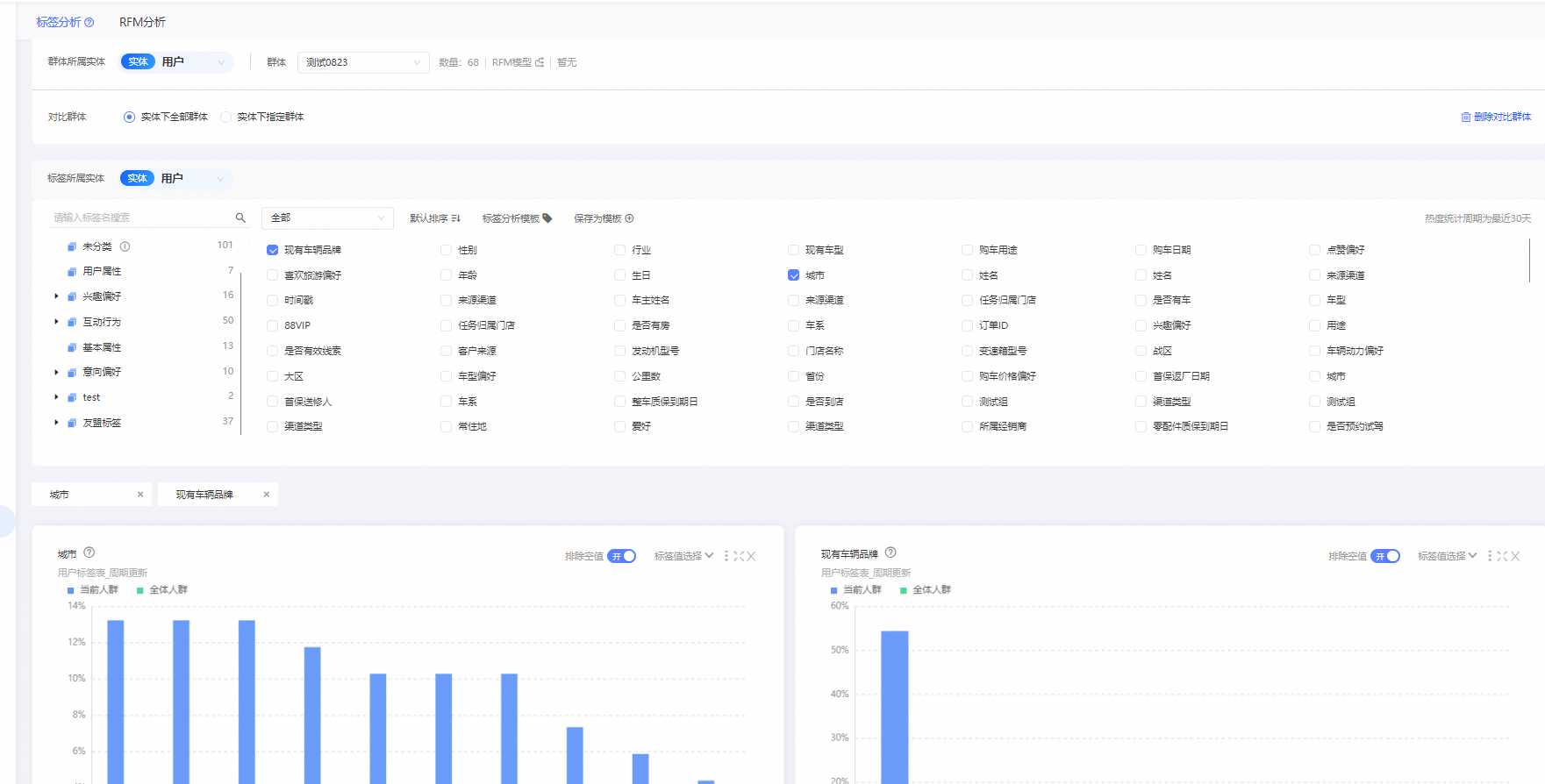1545x784 pixels.
Task: Click 全体人群 legend in 现有车辆品牌 chart
Action: coord(926,590)
